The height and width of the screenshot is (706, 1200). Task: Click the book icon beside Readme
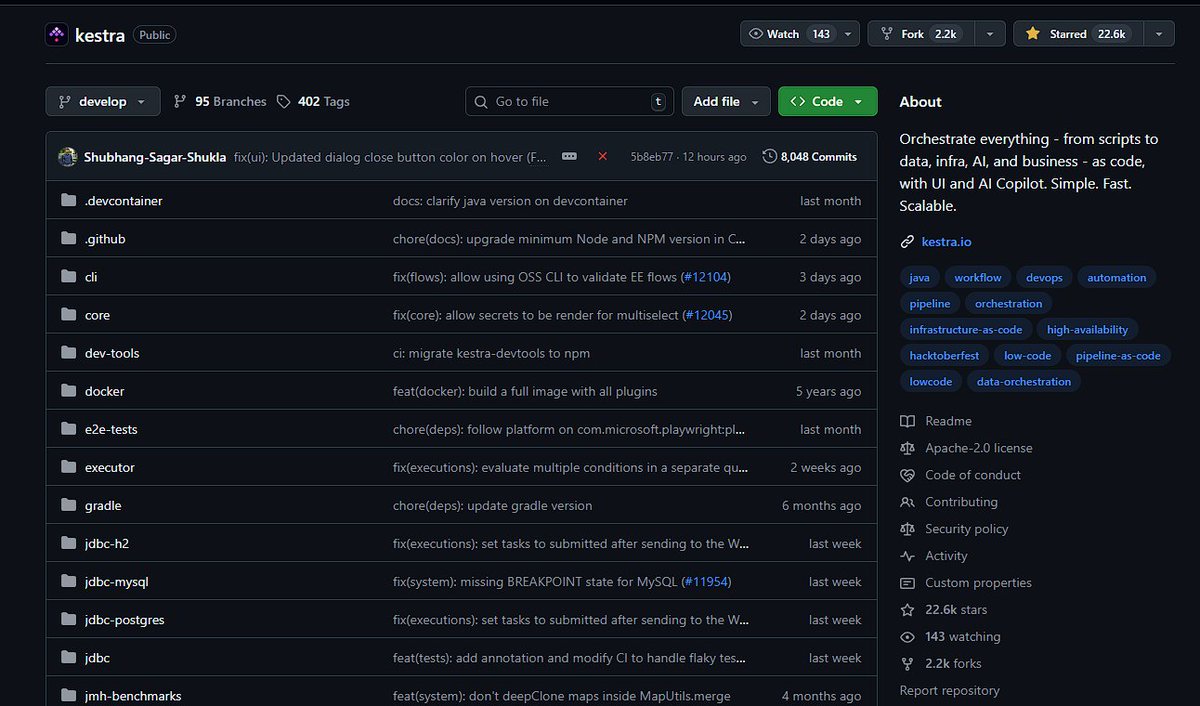click(907, 421)
